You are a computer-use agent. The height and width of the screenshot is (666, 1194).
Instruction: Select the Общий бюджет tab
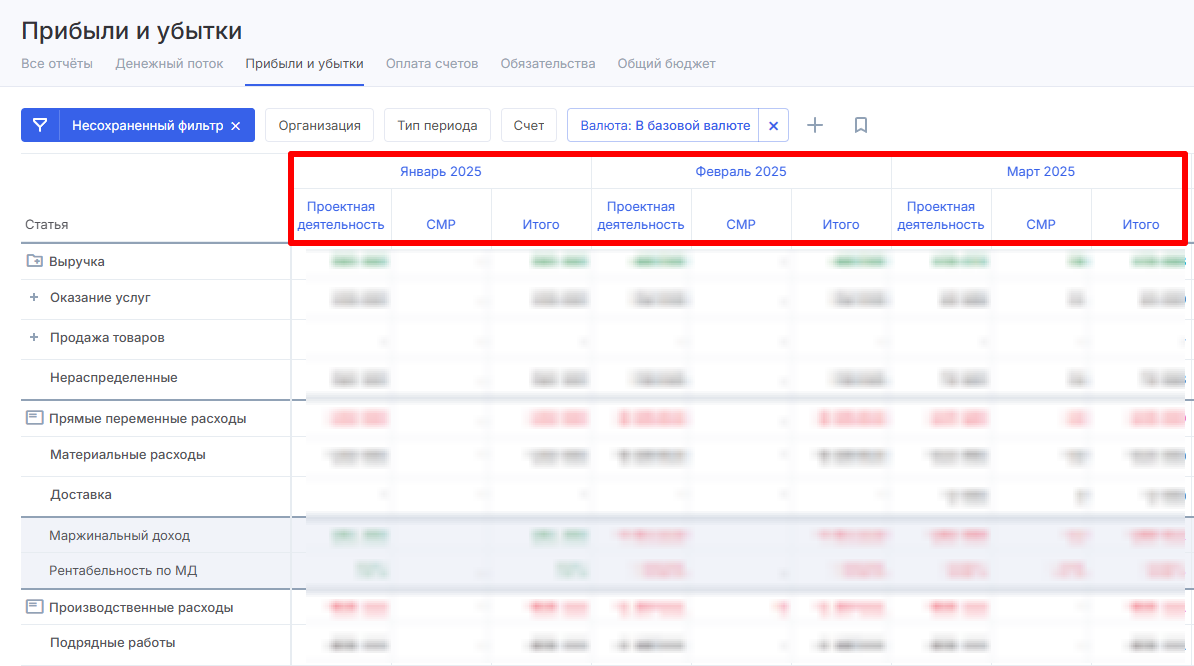pyautogui.click(x=666, y=64)
